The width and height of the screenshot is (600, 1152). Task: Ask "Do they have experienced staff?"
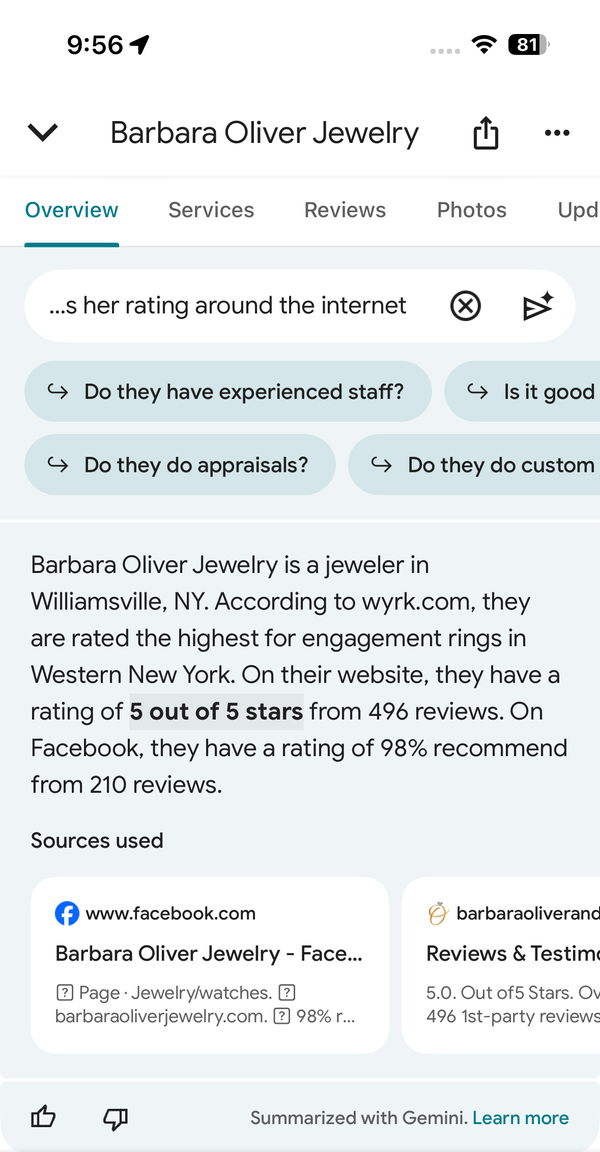228,392
